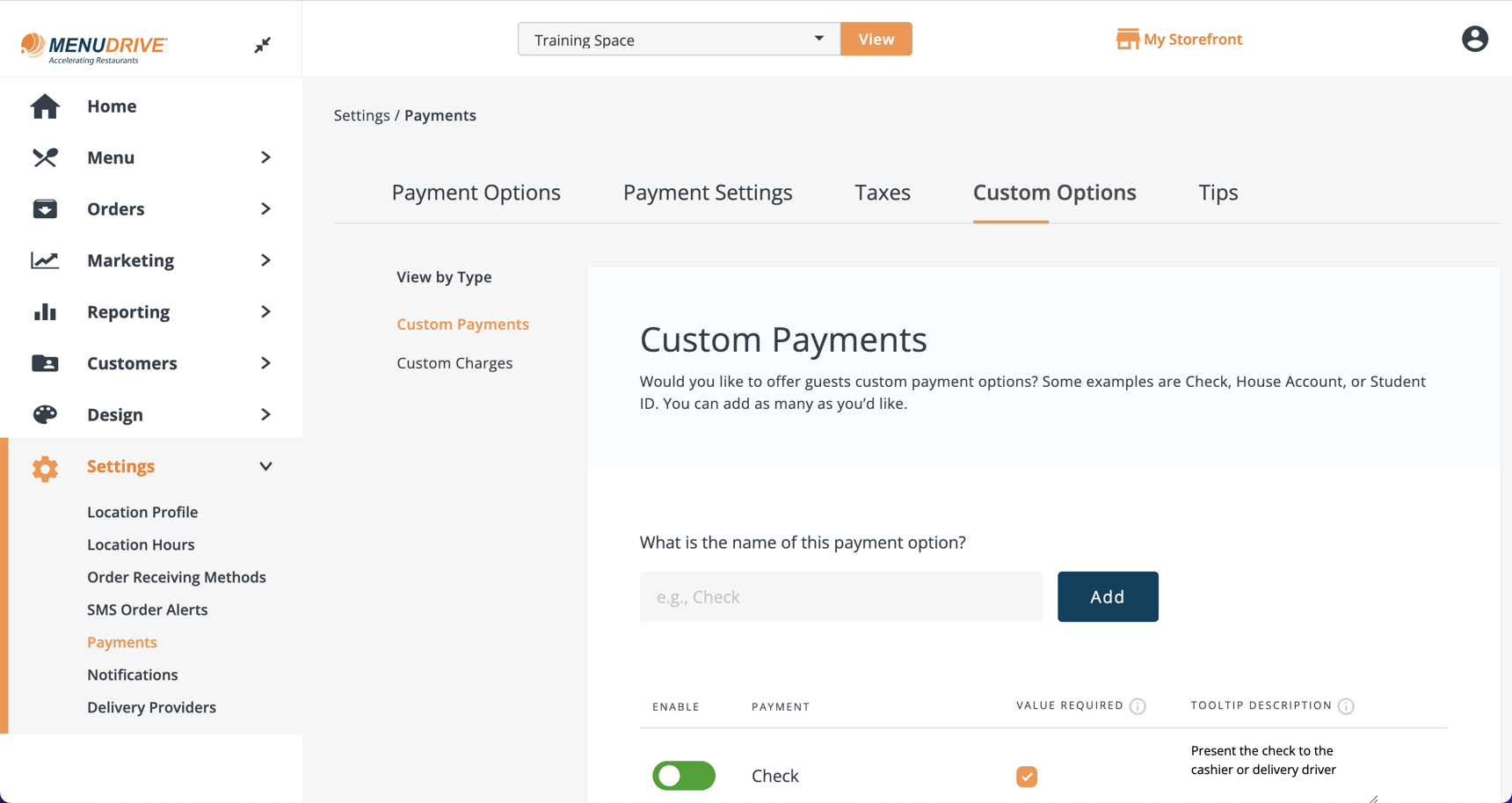Open Marketing via its chart icon
Viewport: 1512px width, 803px height.
45,259
